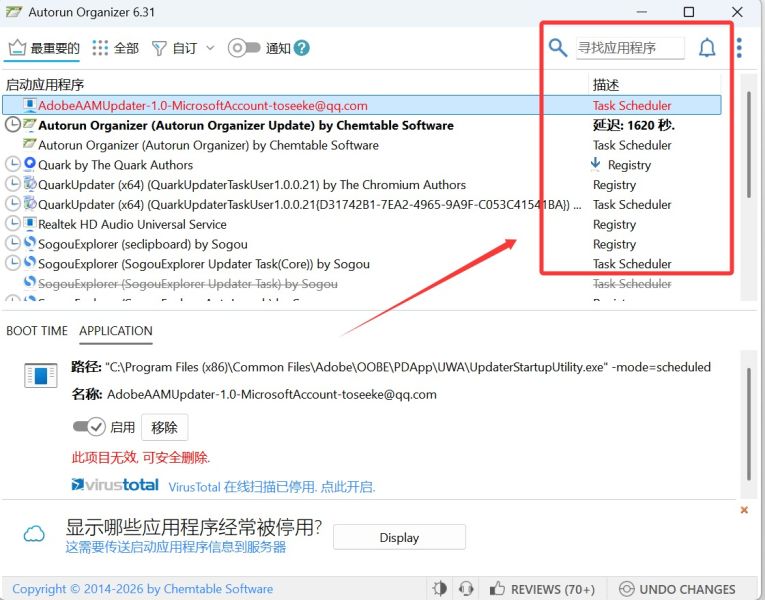
Task: Click the search magnifier icon
Action: pyautogui.click(x=558, y=48)
